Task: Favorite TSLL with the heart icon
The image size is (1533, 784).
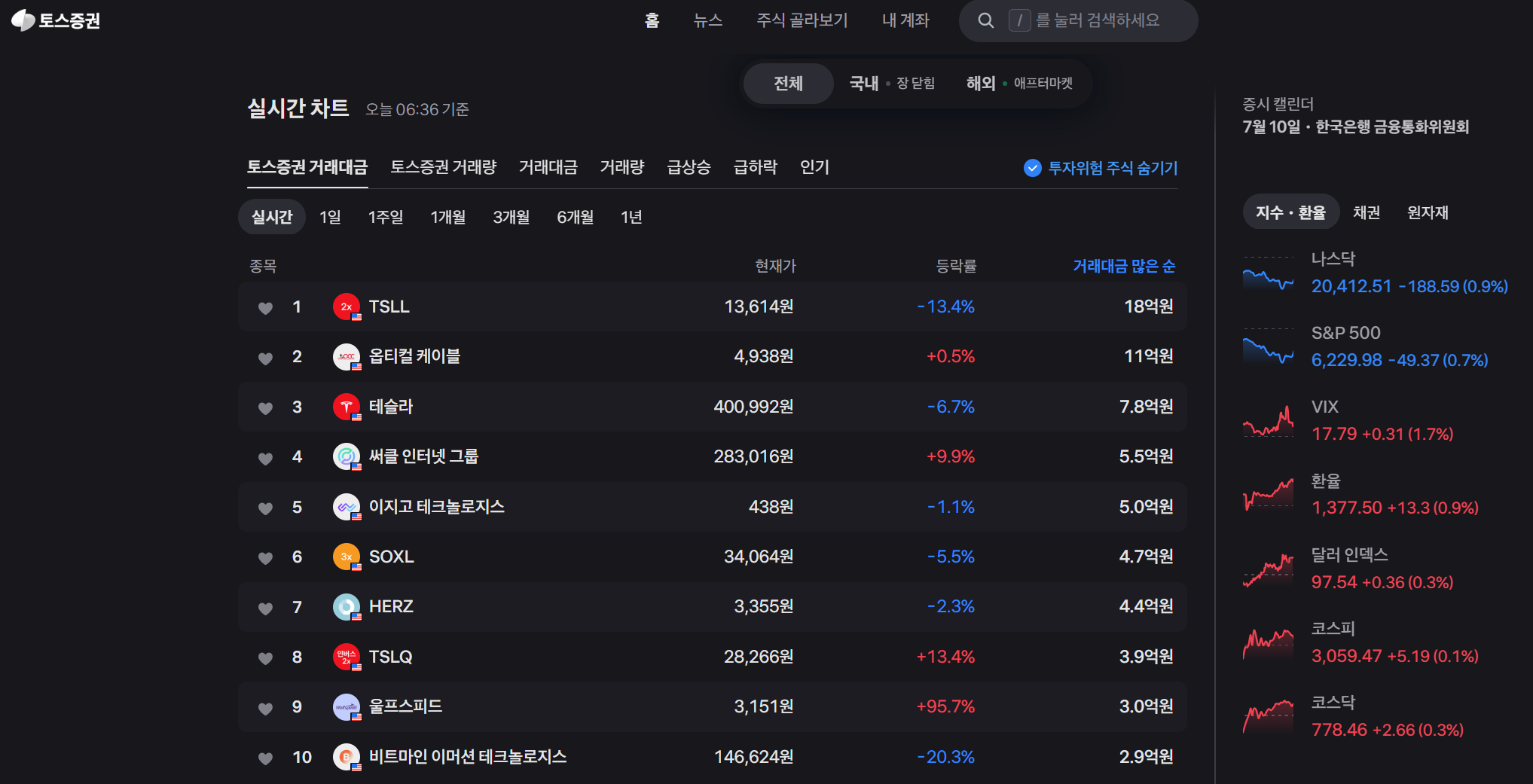Action: tap(265, 307)
